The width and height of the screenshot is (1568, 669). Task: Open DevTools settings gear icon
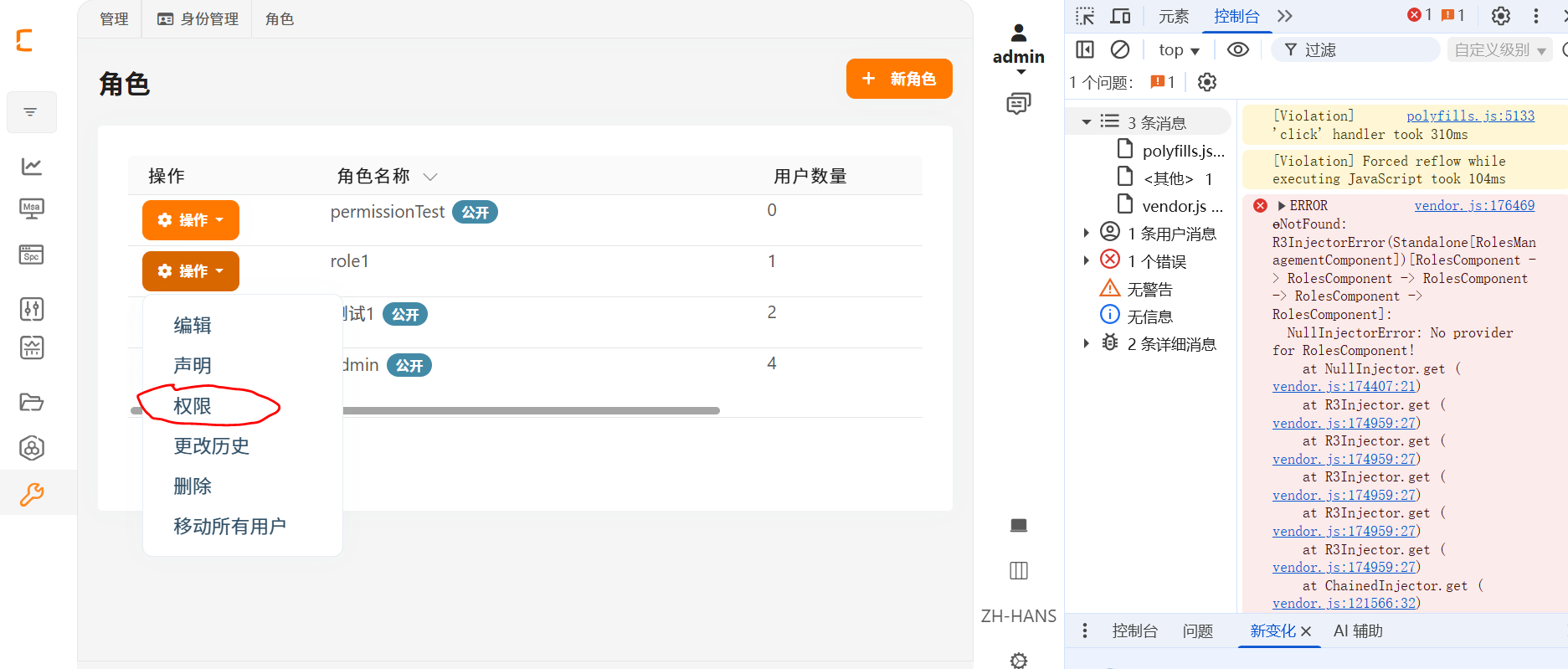[x=1500, y=16]
